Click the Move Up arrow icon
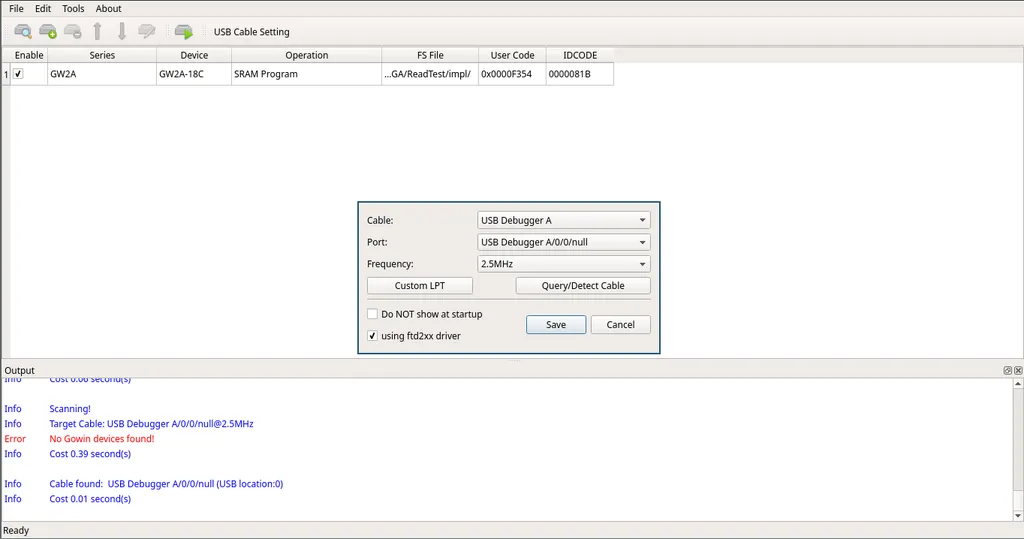 tap(97, 31)
